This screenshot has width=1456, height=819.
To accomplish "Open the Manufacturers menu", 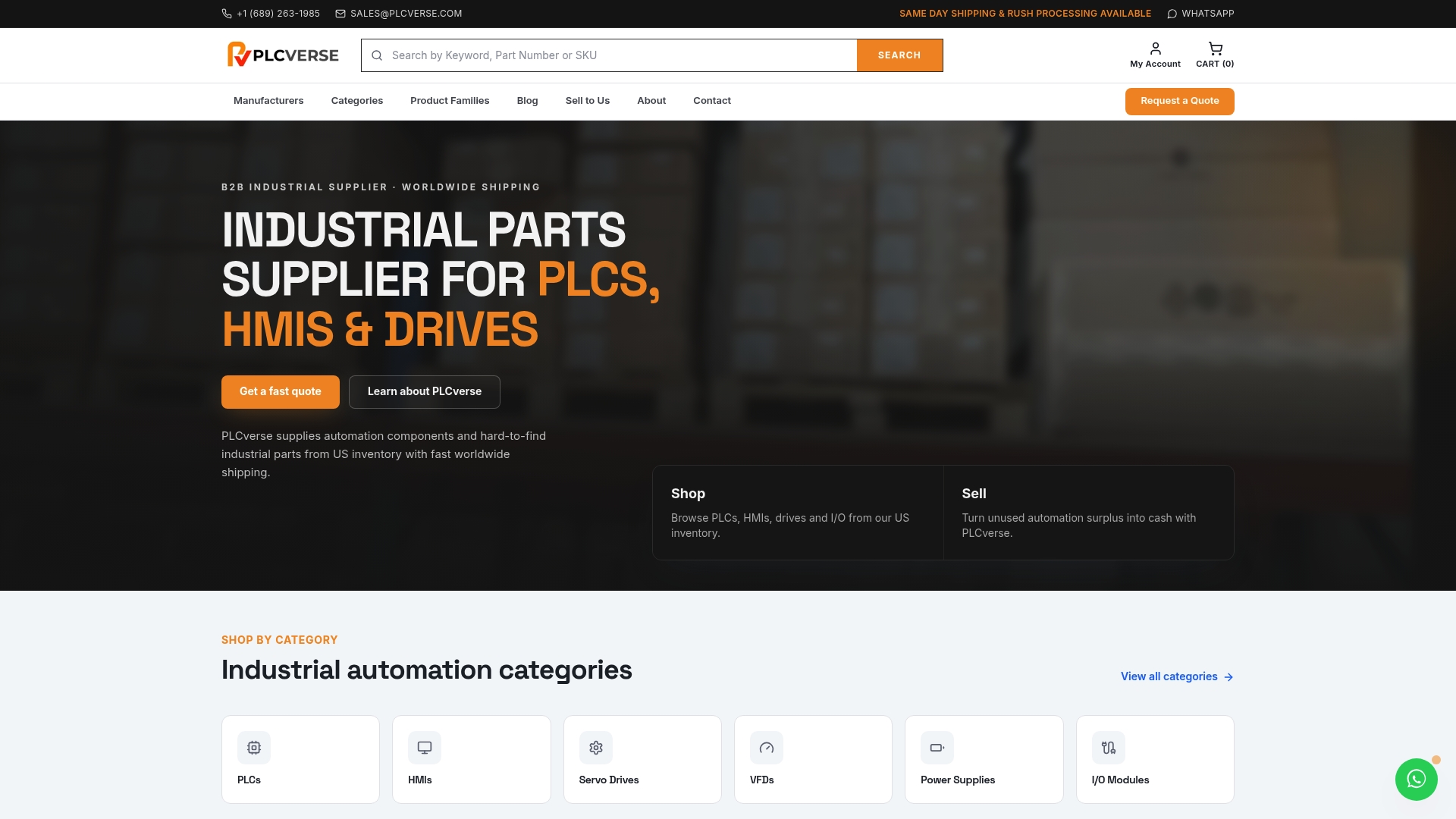I will point(268,101).
